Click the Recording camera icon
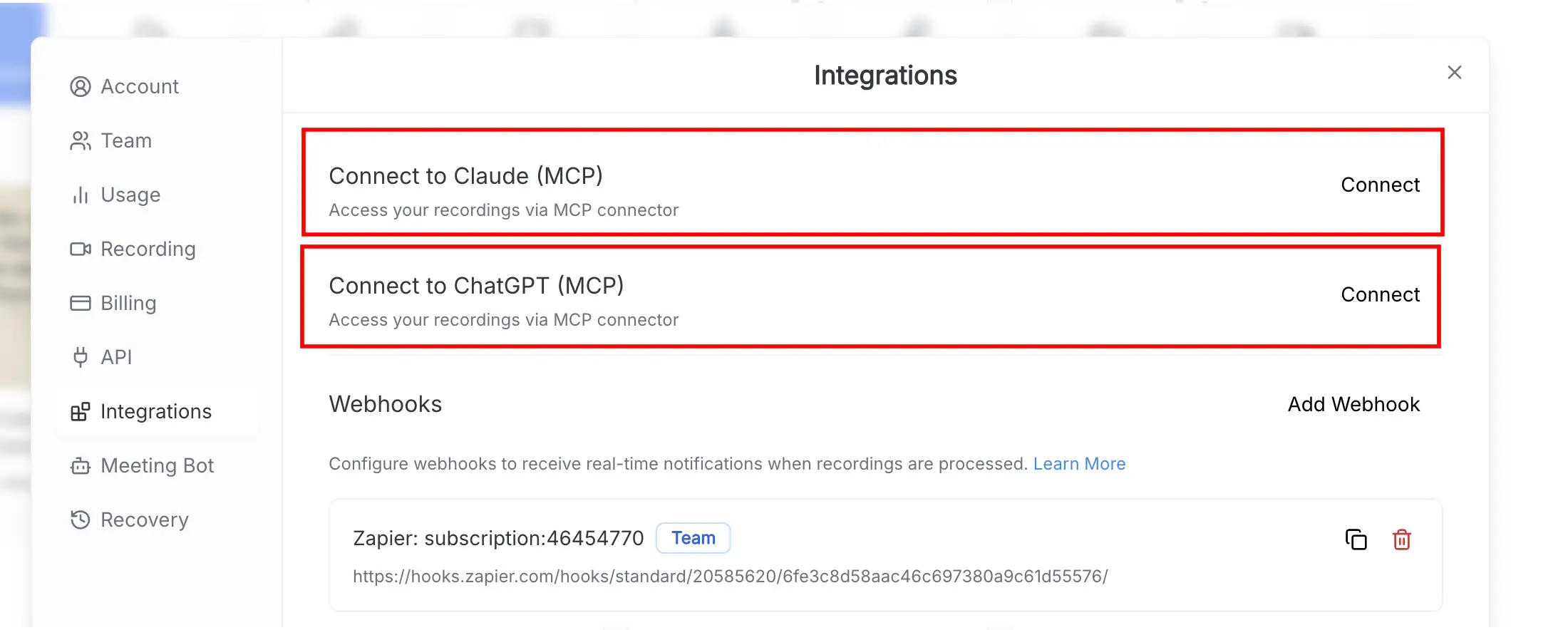This screenshot has width=1568, height=630. point(81,249)
